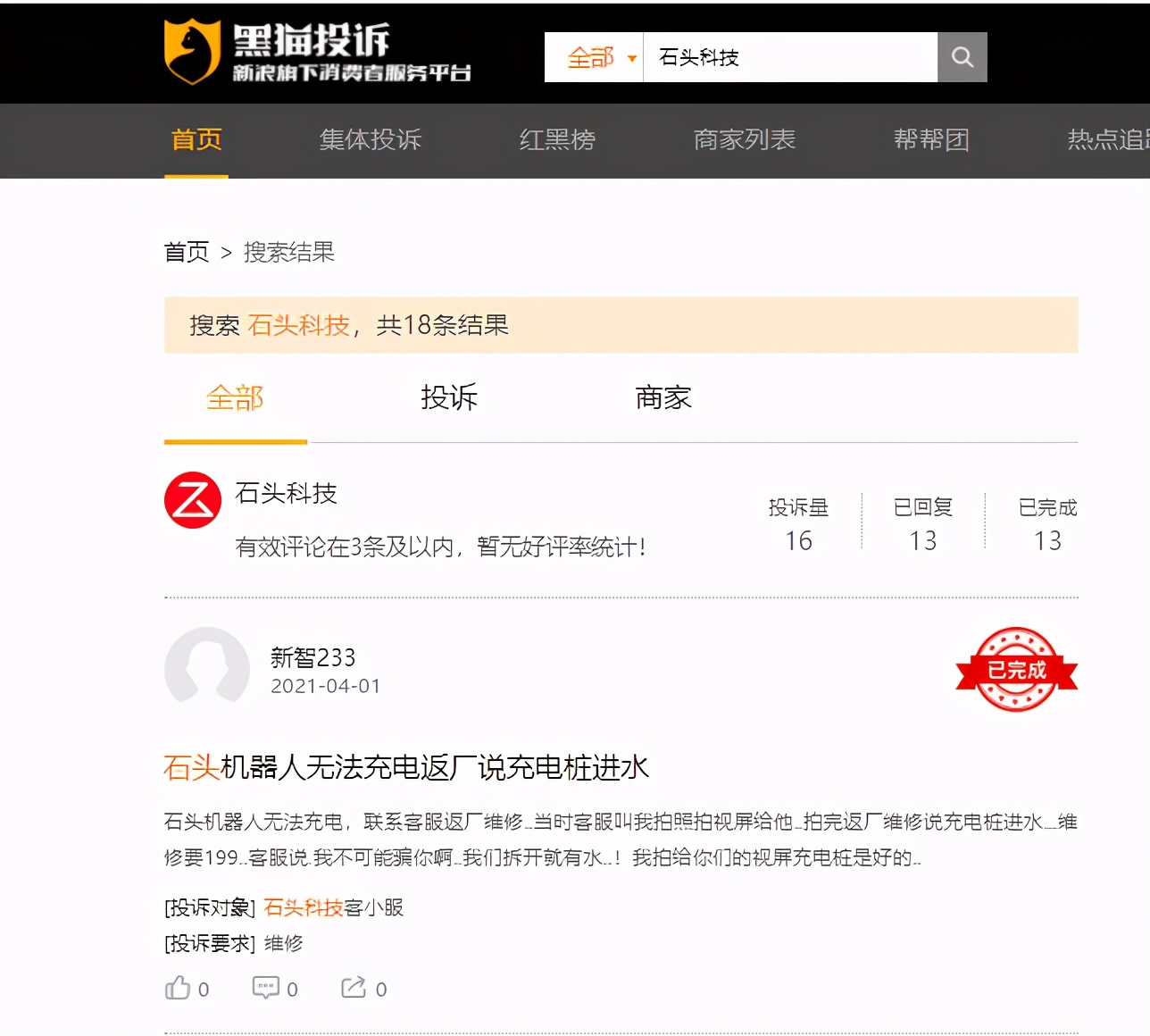Click the 石头科技客小服 complaint target link
The image size is (1150, 1036).
[333, 907]
